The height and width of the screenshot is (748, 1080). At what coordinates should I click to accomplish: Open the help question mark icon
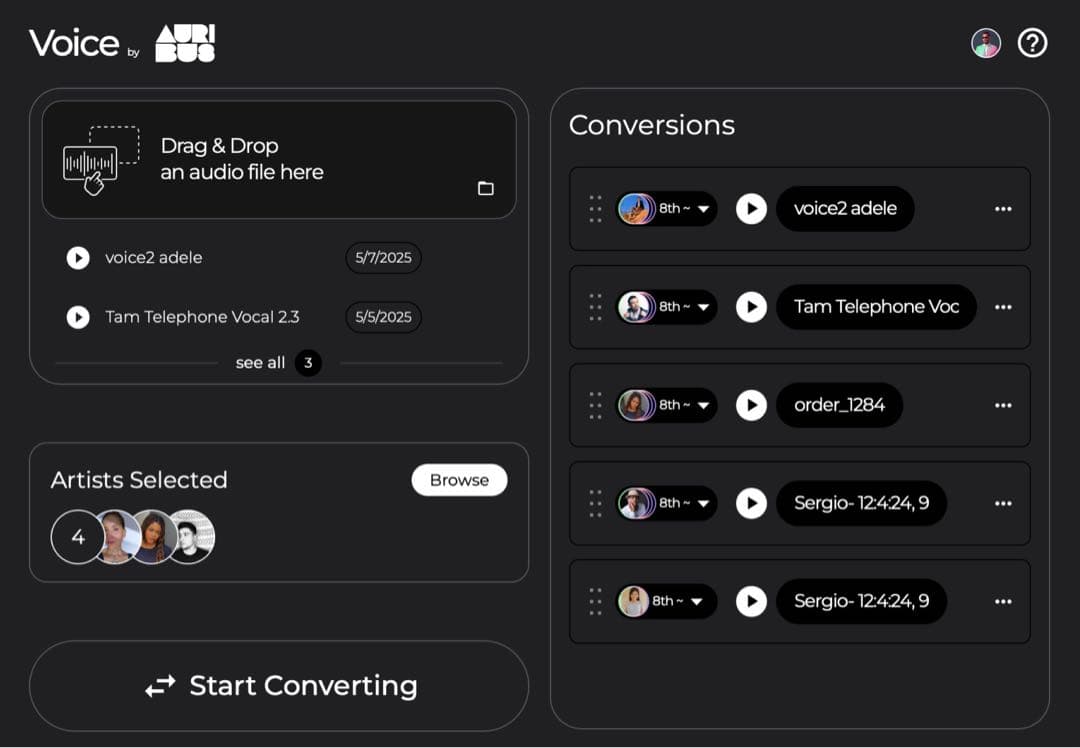[x=1032, y=43]
